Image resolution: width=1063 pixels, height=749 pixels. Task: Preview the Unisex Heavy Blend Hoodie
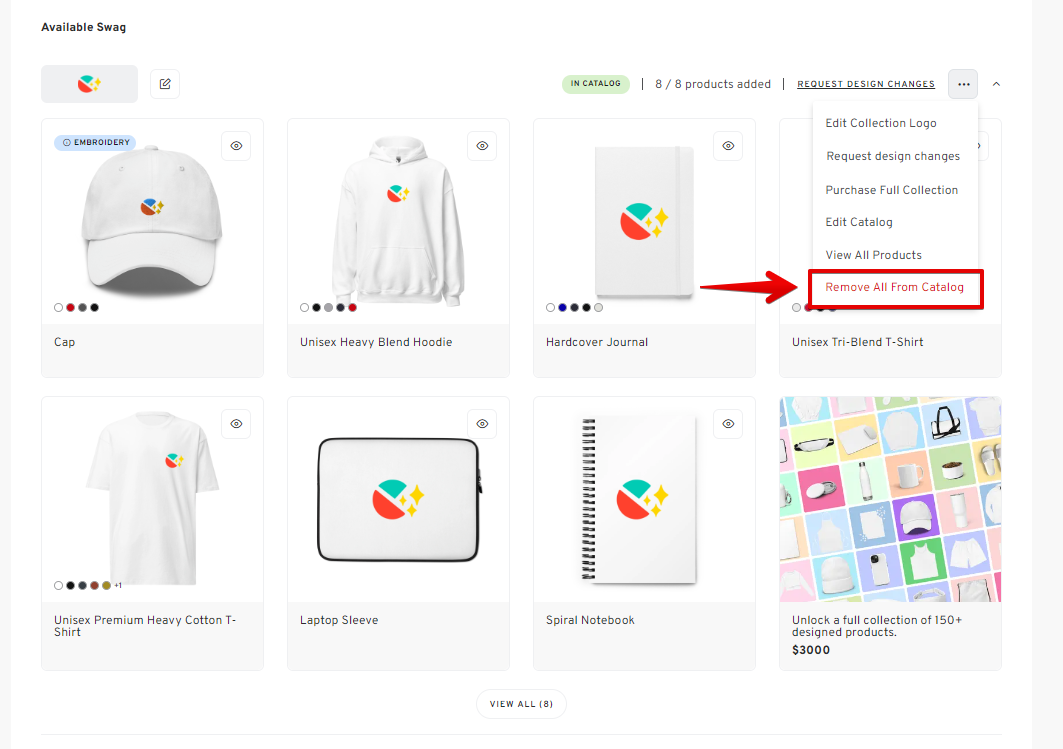pos(482,146)
